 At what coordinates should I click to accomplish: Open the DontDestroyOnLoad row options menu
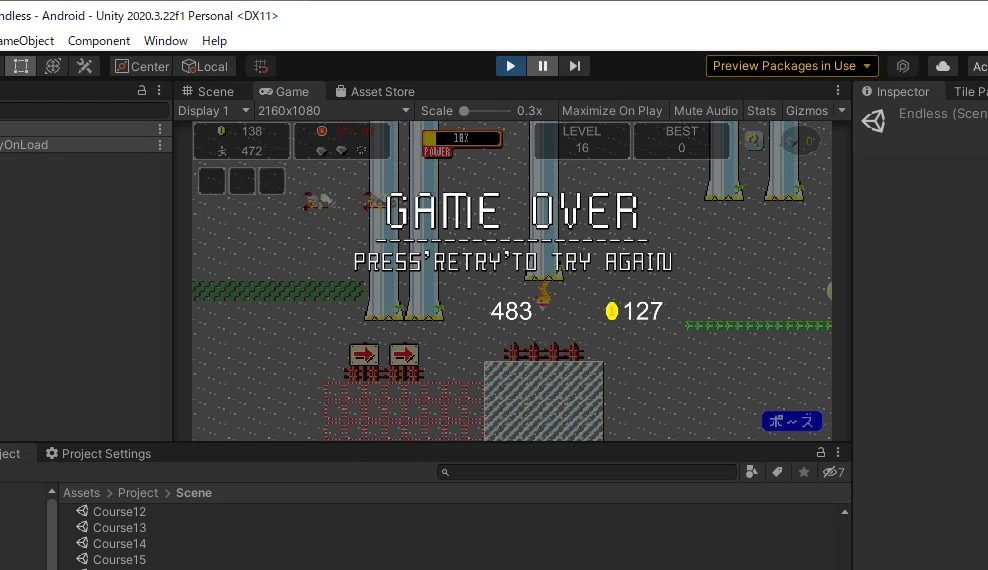[160, 144]
